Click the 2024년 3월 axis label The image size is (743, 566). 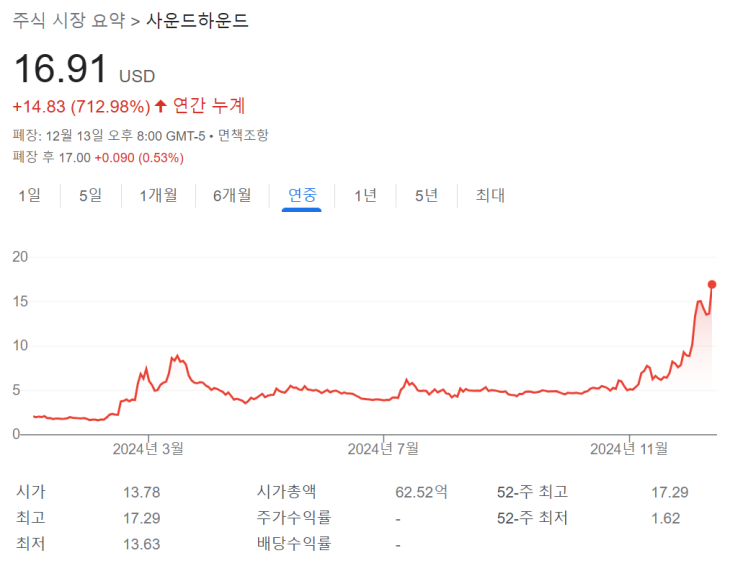click(148, 448)
